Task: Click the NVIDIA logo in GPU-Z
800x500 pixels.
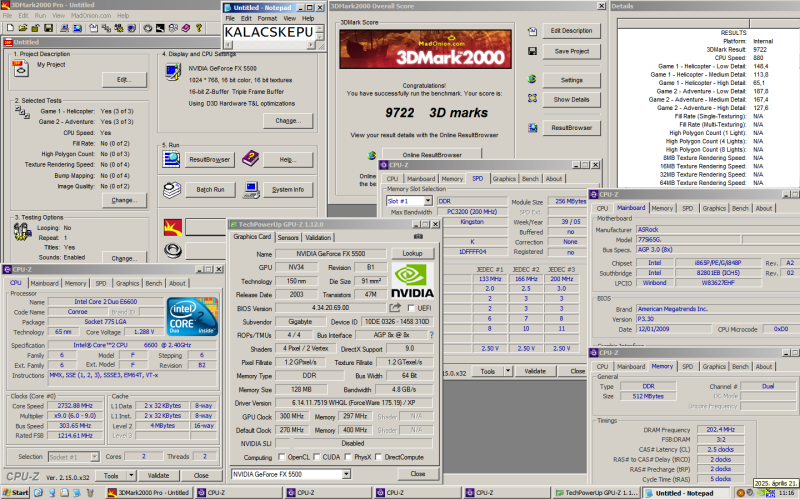Action: point(412,280)
